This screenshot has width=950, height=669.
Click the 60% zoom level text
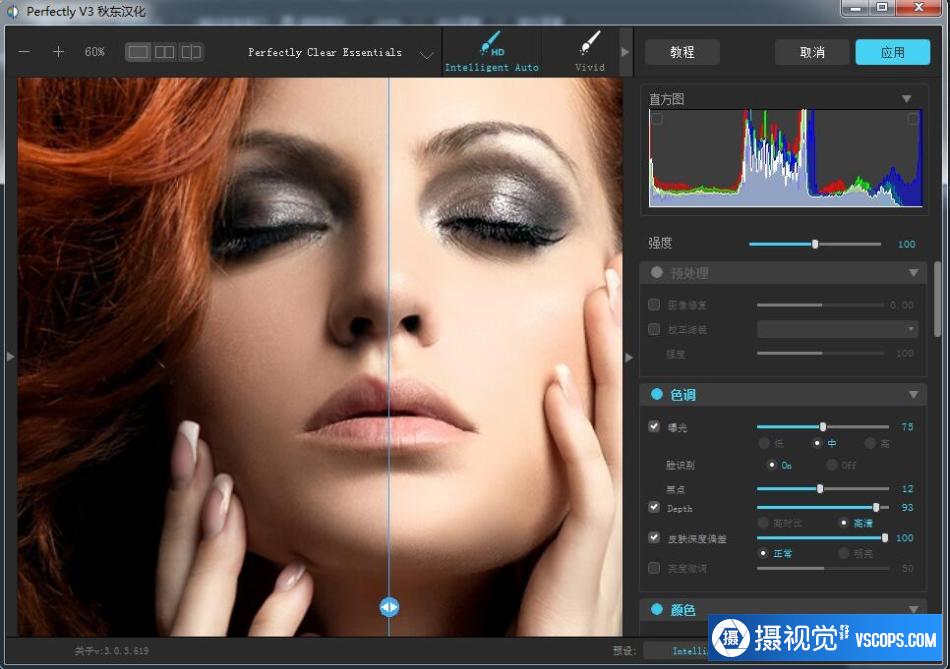pyautogui.click(x=95, y=52)
